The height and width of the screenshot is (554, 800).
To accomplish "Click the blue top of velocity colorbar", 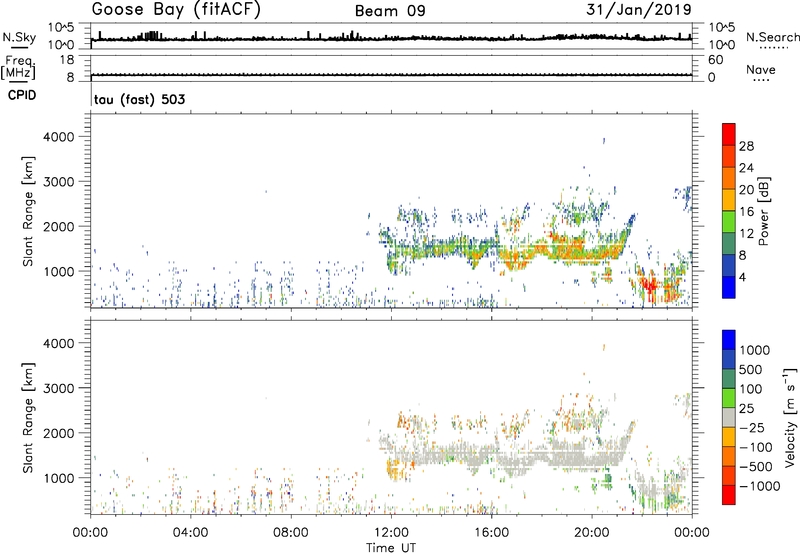I will 729,340.
